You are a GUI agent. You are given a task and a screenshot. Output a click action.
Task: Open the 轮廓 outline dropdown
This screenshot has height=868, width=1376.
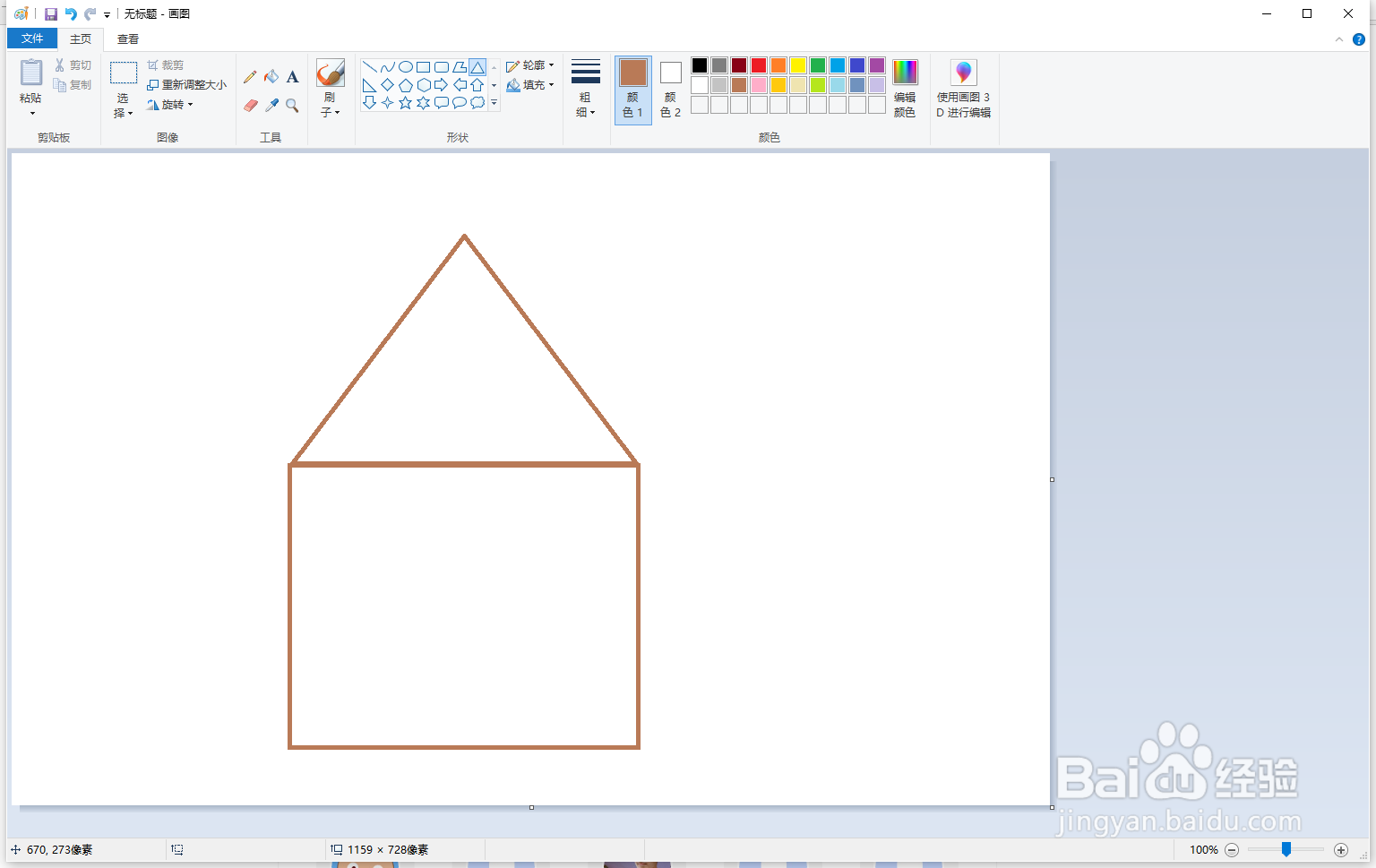tap(530, 65)
